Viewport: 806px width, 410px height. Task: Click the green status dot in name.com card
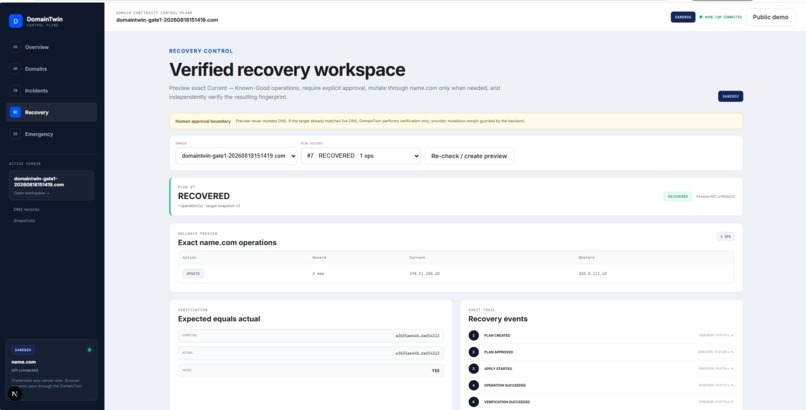point(89,350)
